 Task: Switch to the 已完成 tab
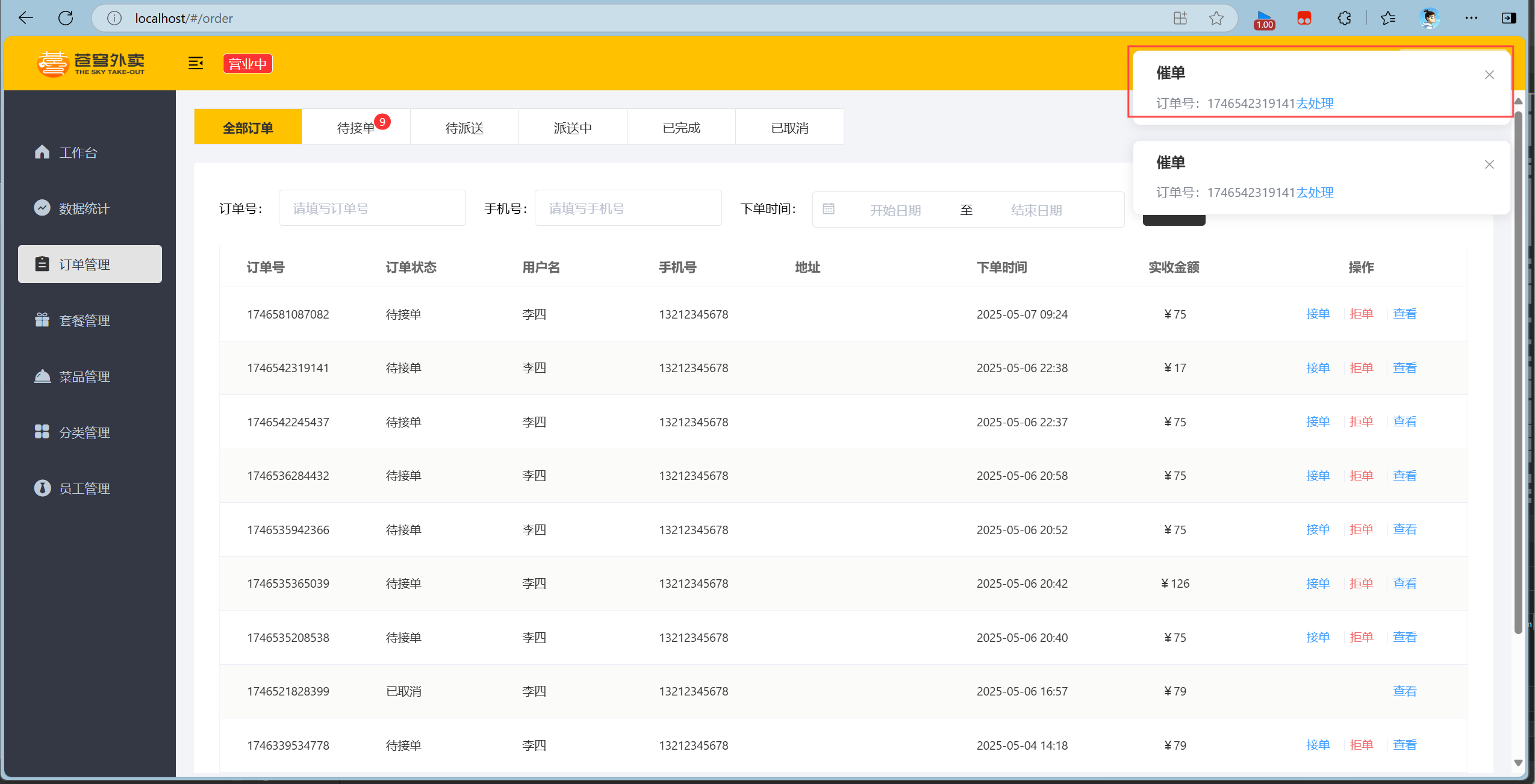click(681, 128)
